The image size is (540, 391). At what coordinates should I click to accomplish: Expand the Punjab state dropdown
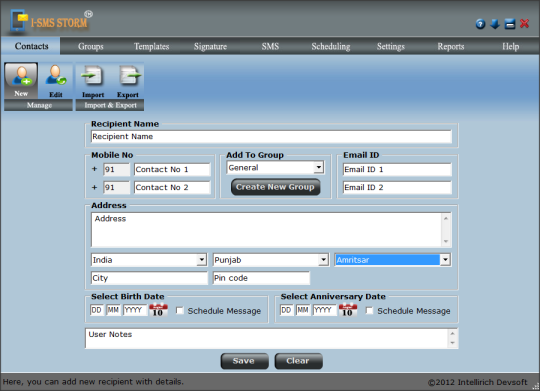pos(323,260)
